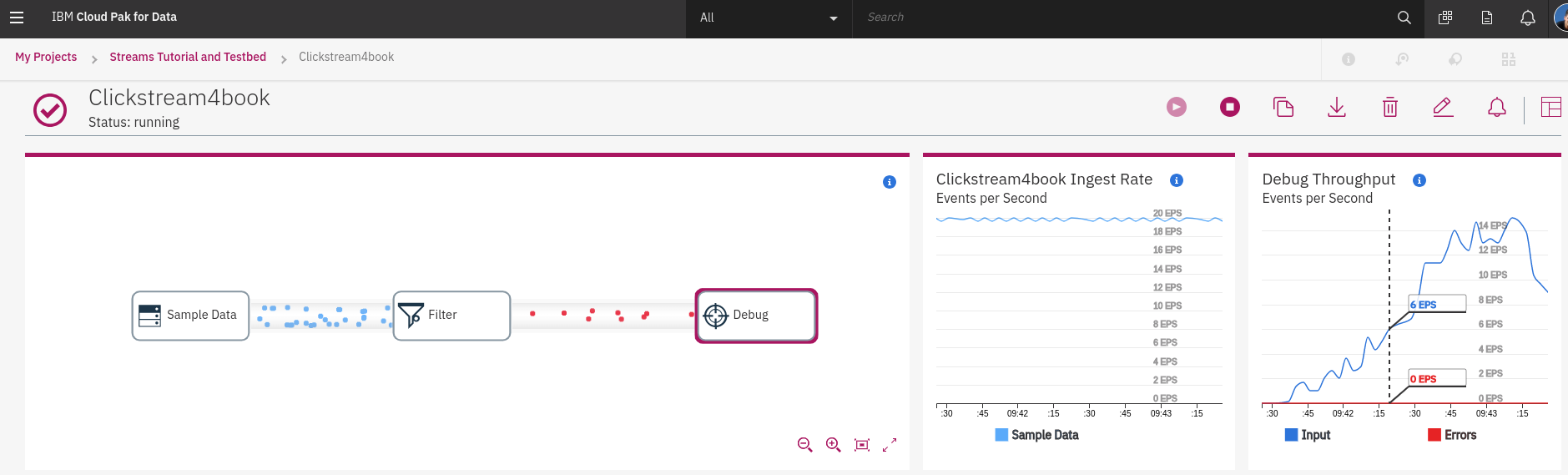Select the Sample Data operator node
Image resolution: width=1568 pixels, height=475 pixels.
pyautogui.click(x=190, y=316)
